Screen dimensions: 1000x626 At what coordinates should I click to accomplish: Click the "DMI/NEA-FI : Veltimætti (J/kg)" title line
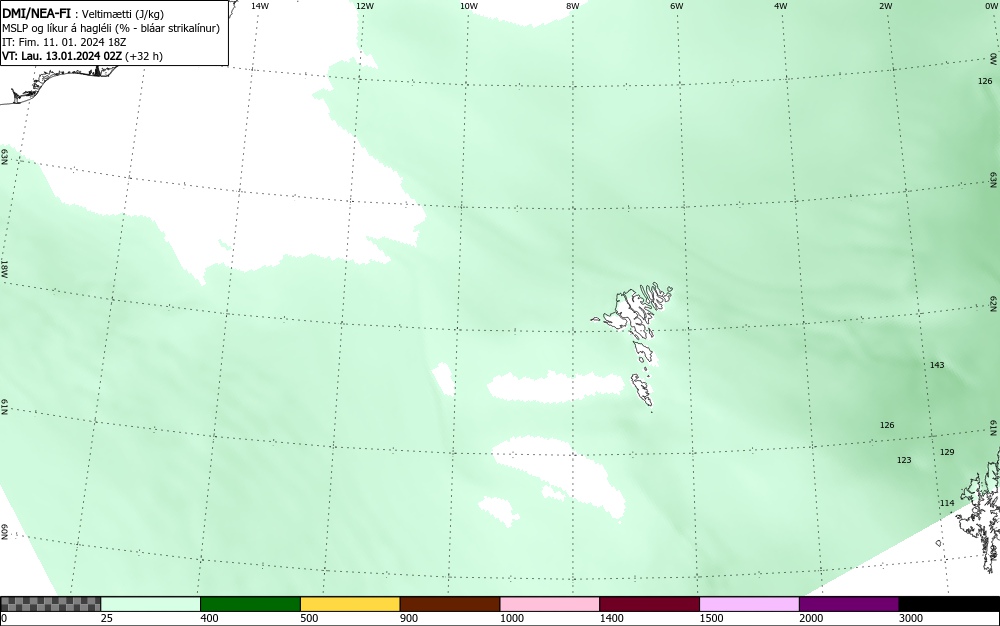[83, 14]
